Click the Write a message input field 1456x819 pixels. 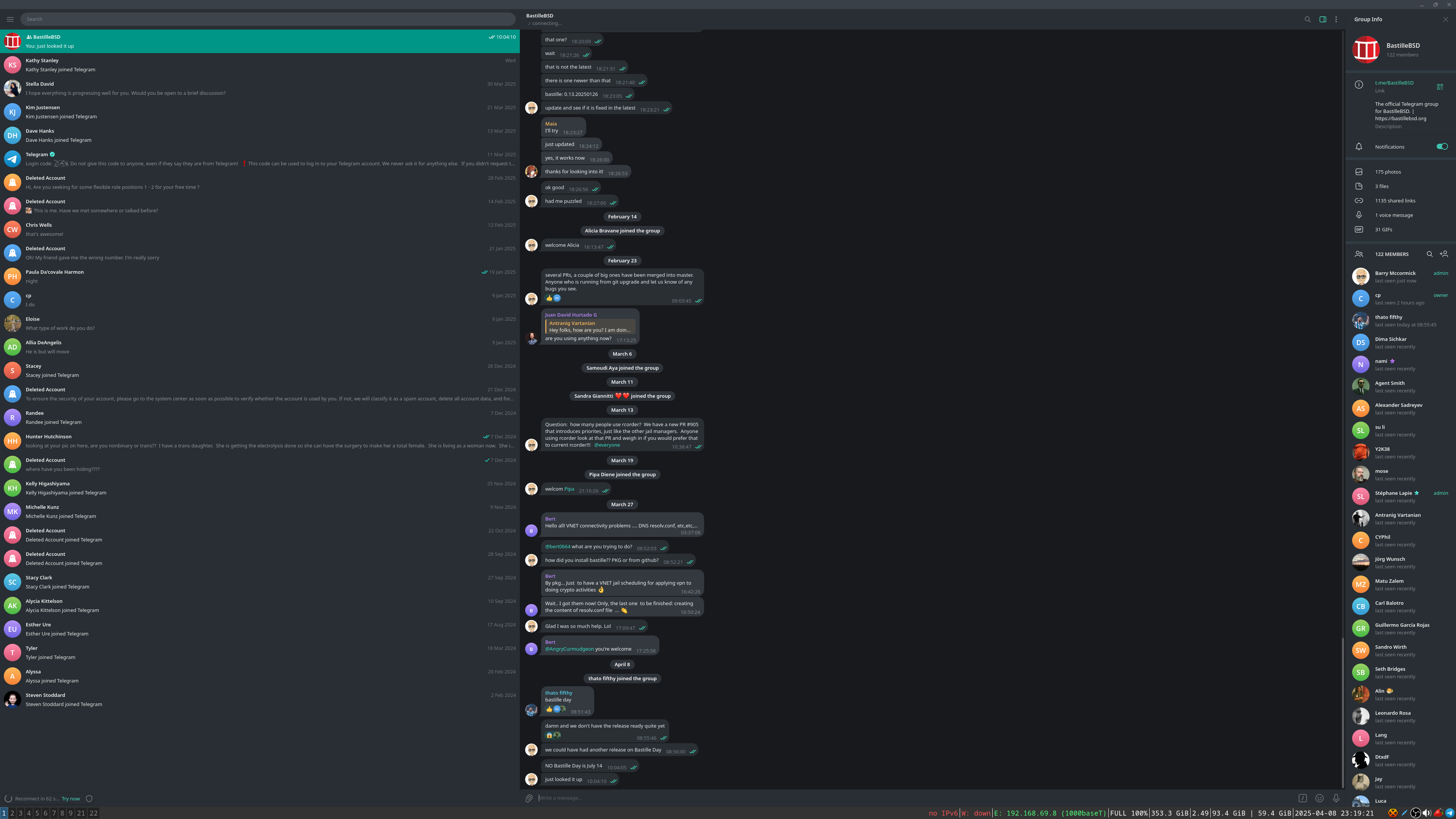pos(915,798)
